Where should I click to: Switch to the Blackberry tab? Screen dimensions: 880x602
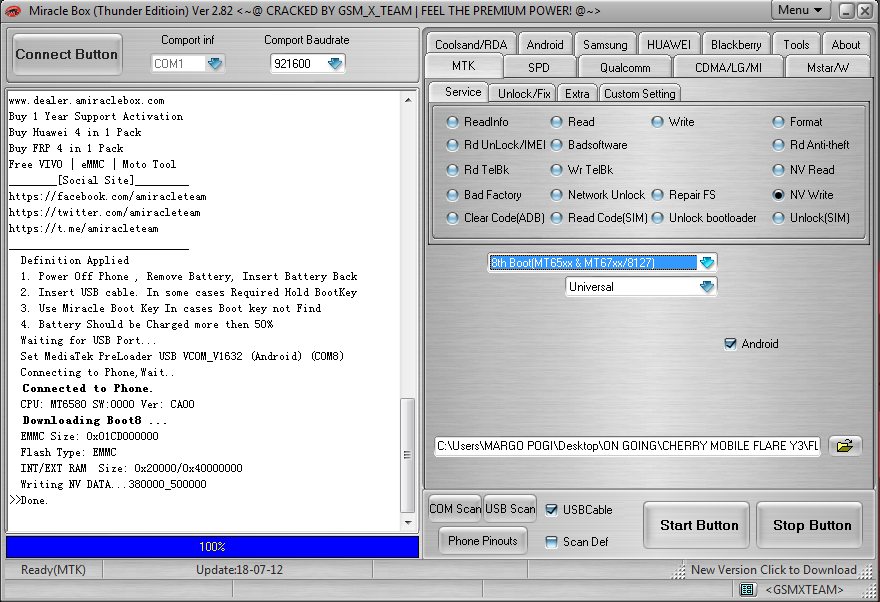point(736,44)
